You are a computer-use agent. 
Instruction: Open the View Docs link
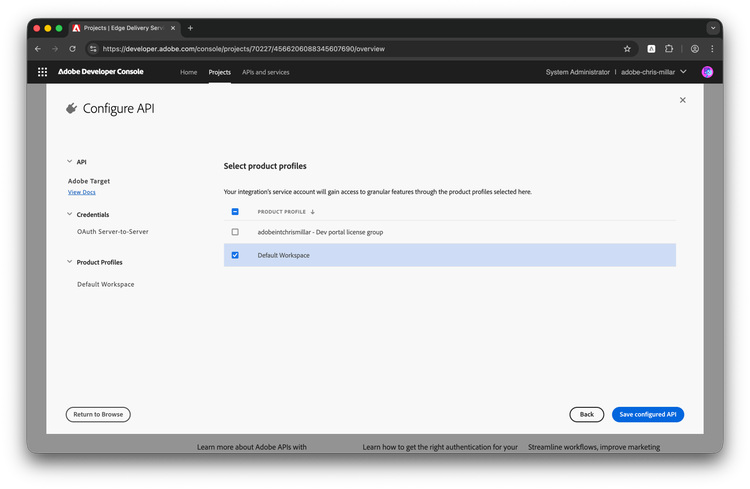(x=82, y=192)
